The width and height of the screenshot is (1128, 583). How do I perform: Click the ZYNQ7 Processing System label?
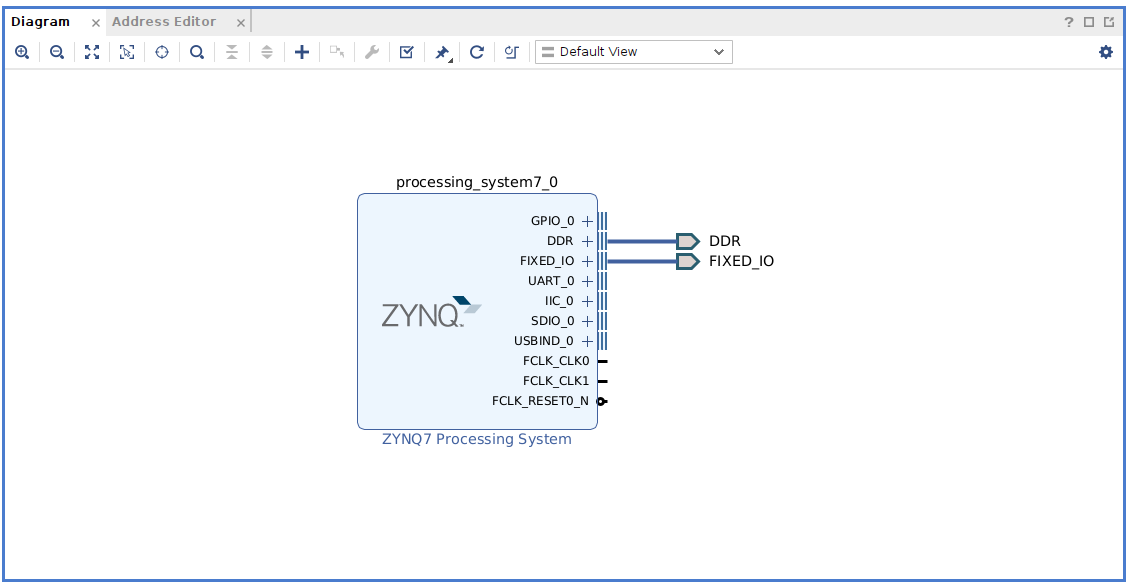477,439
